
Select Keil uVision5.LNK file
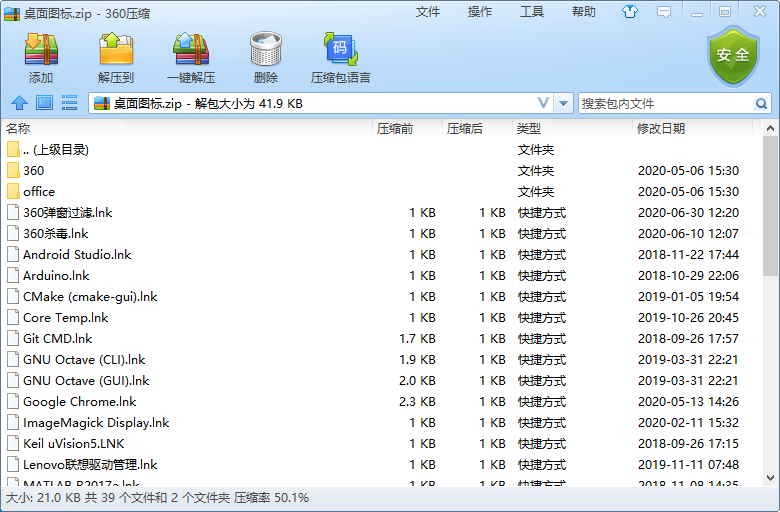click(x=74, y=443)
